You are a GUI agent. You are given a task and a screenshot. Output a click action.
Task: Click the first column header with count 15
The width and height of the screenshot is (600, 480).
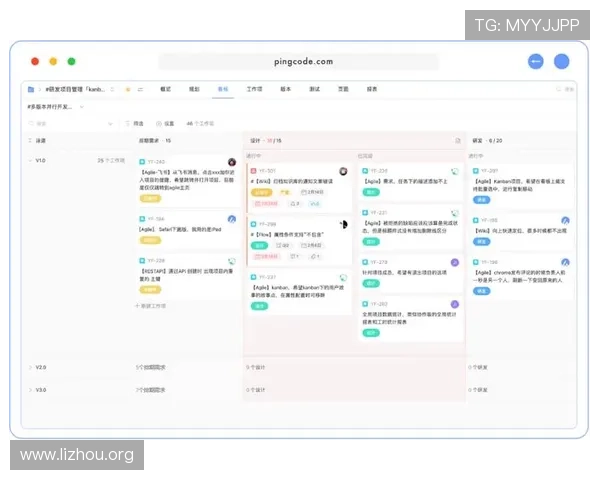(x=155, y=140)
